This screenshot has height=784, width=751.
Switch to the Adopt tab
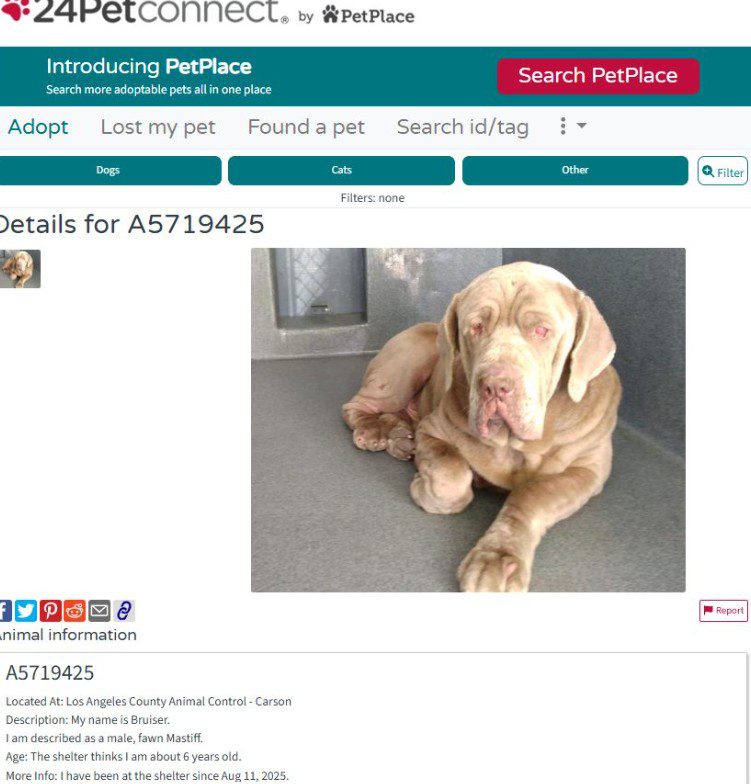[x=38, y=127]
